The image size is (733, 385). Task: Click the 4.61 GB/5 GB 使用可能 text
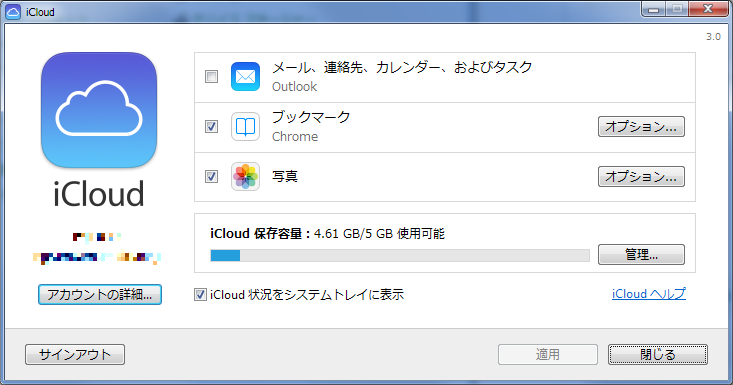(379, 234)
